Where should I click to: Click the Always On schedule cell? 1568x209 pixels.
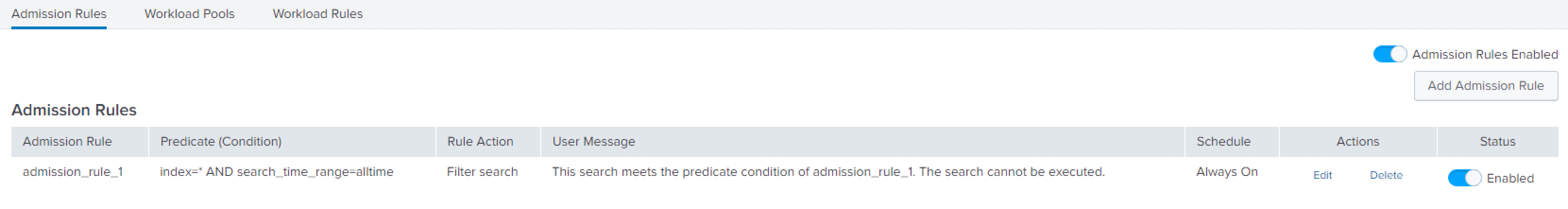pos(1227,172)
